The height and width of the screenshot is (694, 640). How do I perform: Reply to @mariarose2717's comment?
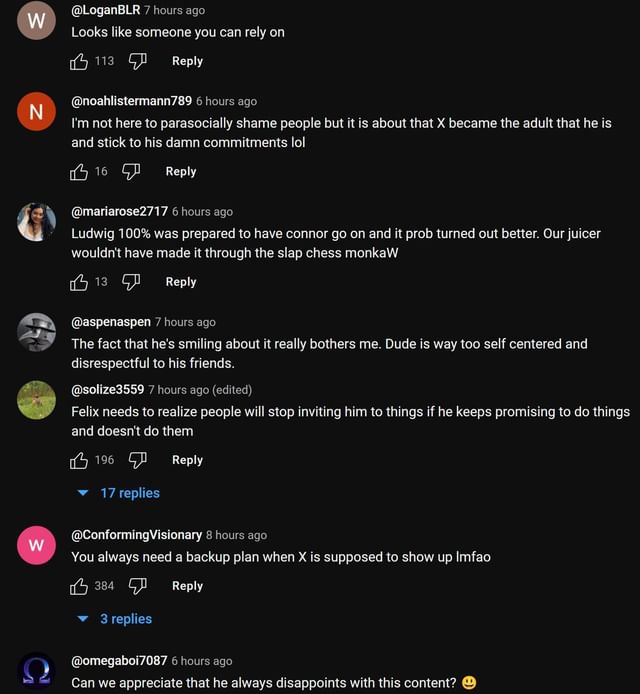click(180, 282)
